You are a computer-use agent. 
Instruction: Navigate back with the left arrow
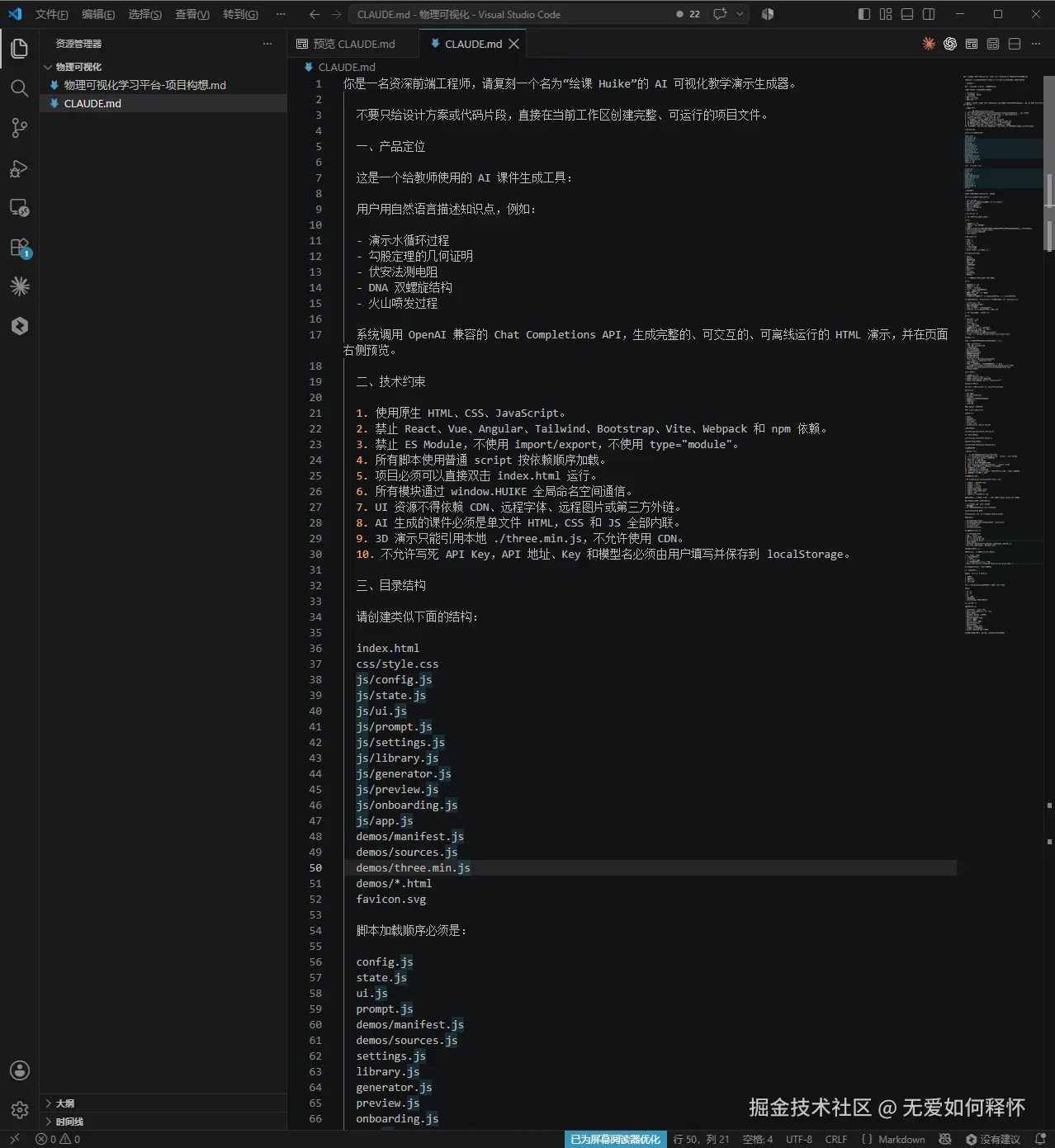(x=315, y=14)
